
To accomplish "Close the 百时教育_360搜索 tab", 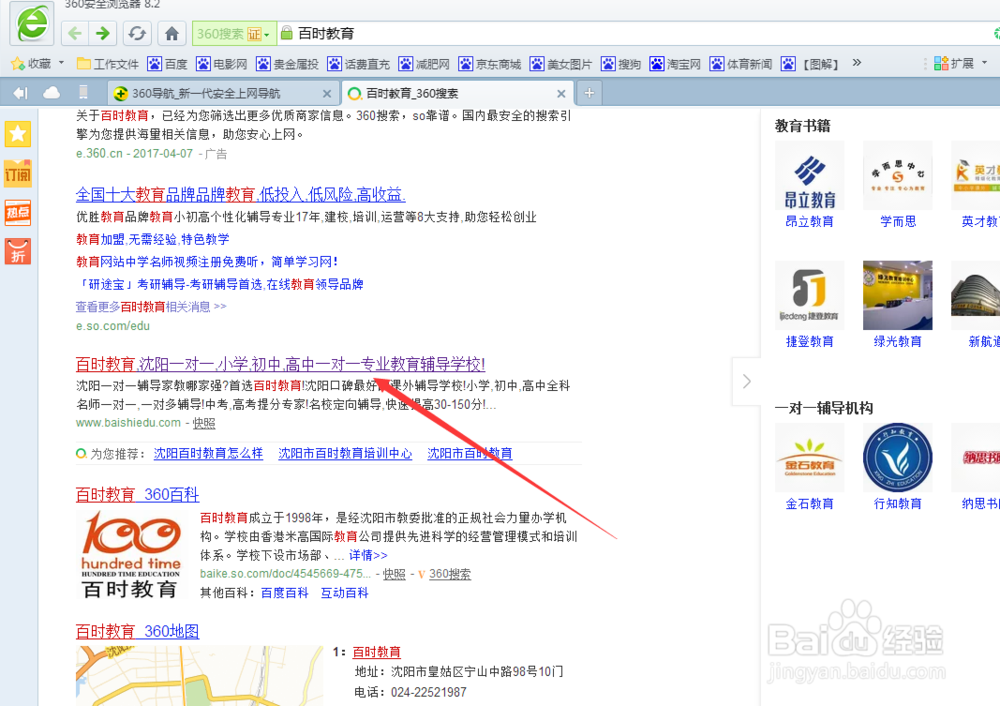I will point(561,94).
